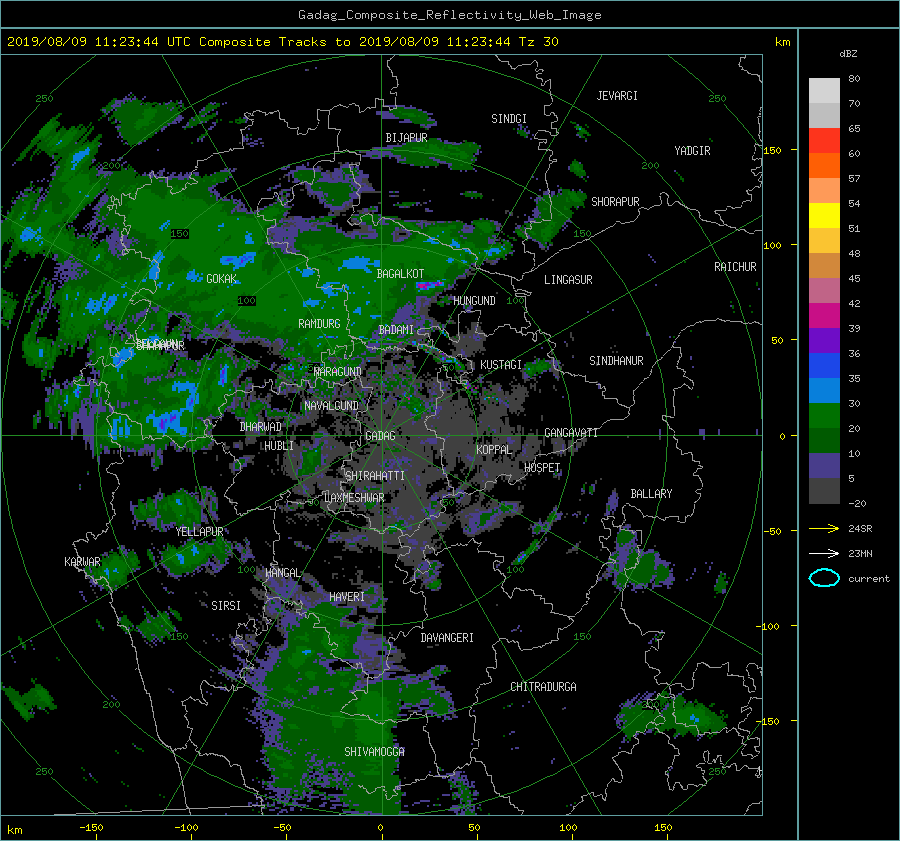900x841 pixels.
Task: Click the HUBLI city label
Action: (x=279, y=446)
